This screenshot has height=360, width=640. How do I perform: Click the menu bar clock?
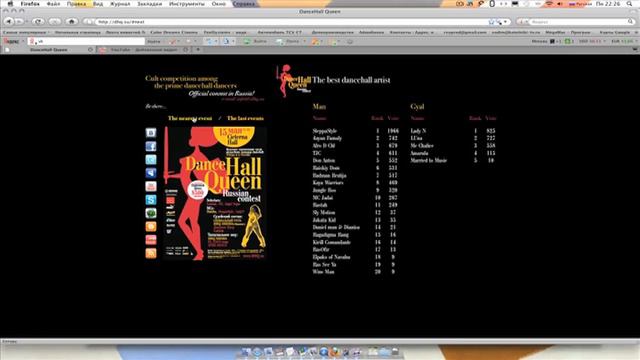pyautogui.click(x=608, y=4)
